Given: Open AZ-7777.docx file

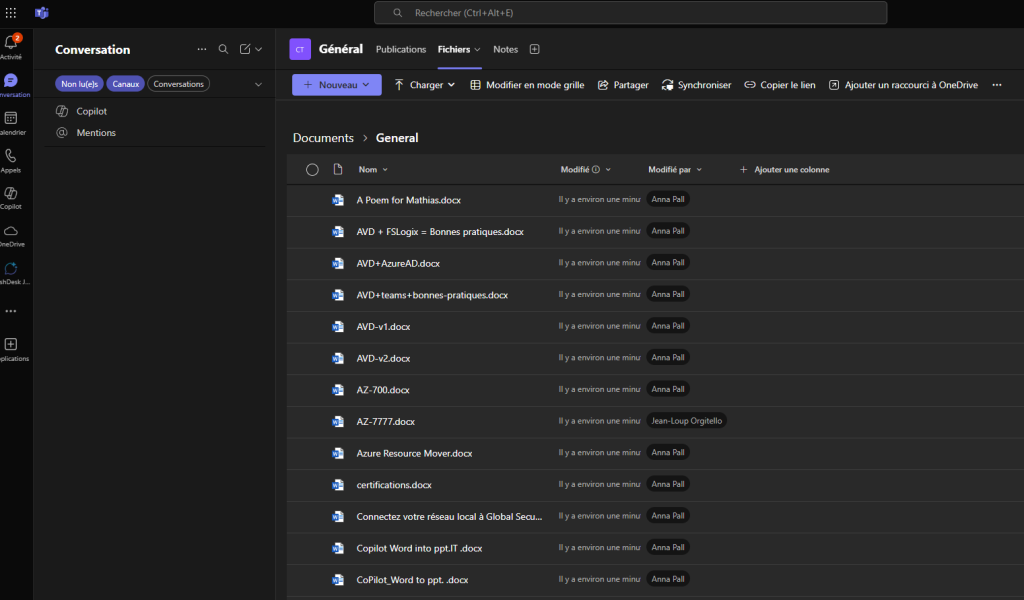Looking at the screenshot, I should click(x=386, y=422).
